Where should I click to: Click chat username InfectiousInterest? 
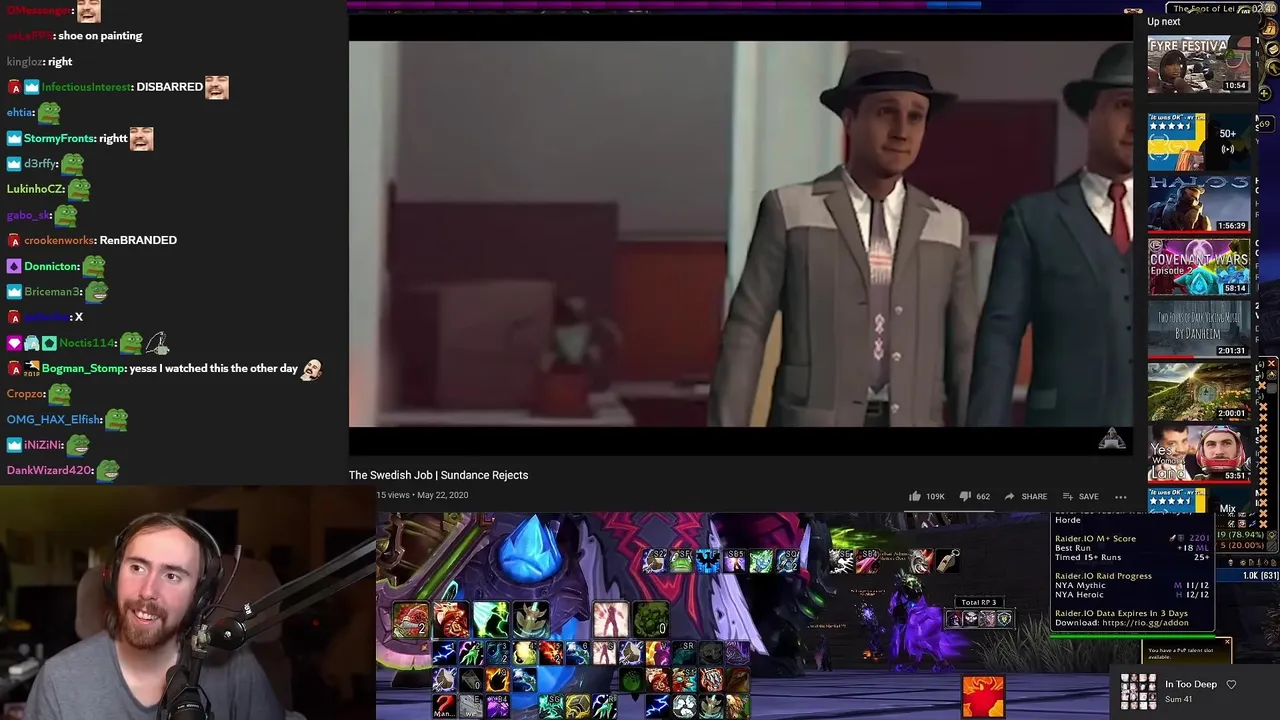point(86,87)
